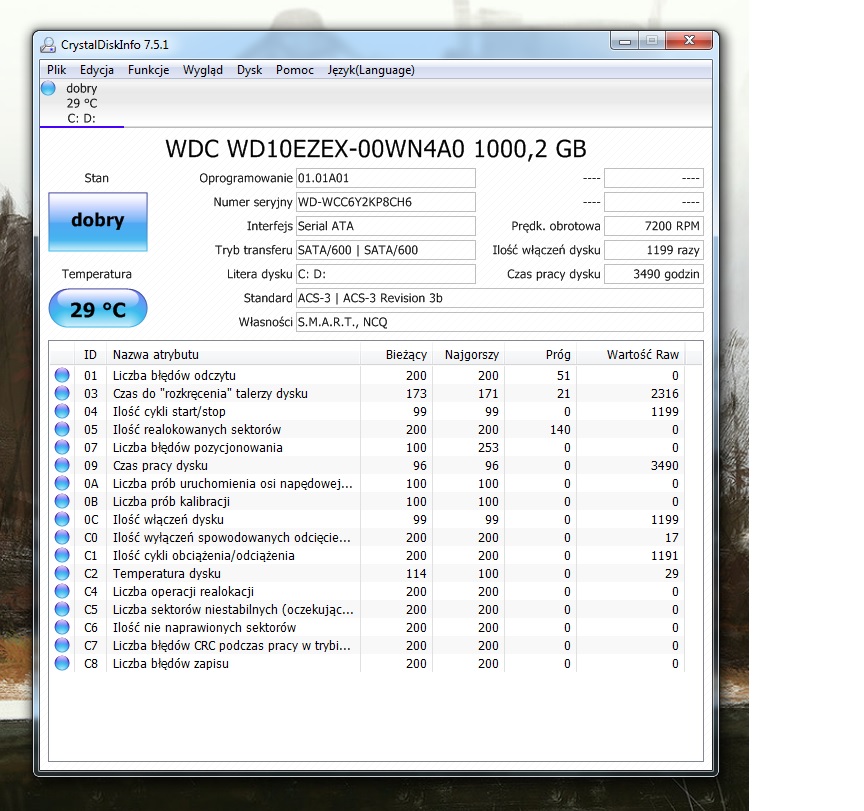864x811 pixels.
Task: Minimize the CrystalDiskInfo window
Action: [625, 41]
